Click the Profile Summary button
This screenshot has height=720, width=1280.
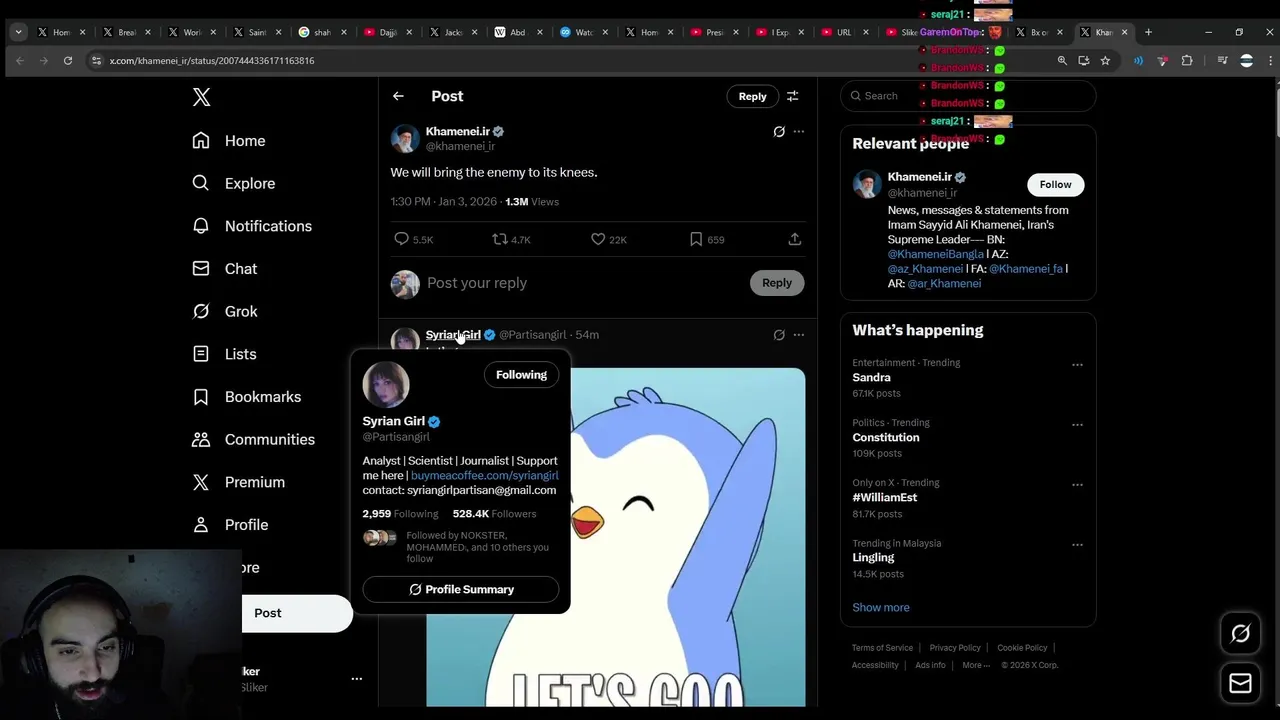click(460, 589)
